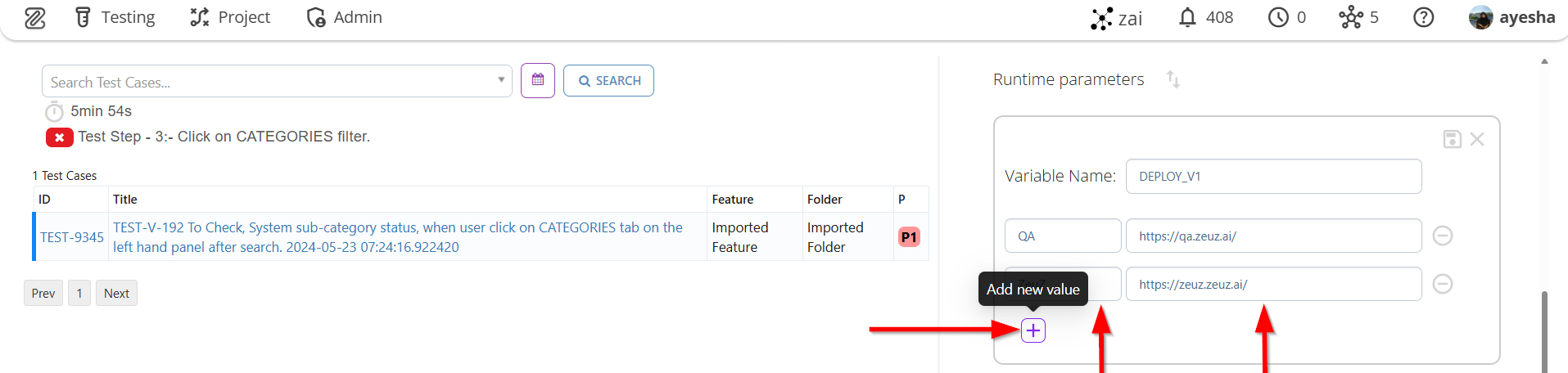The image size is (1568, 373).
Task: Remove the QA value row
Action: (1443, 236)
